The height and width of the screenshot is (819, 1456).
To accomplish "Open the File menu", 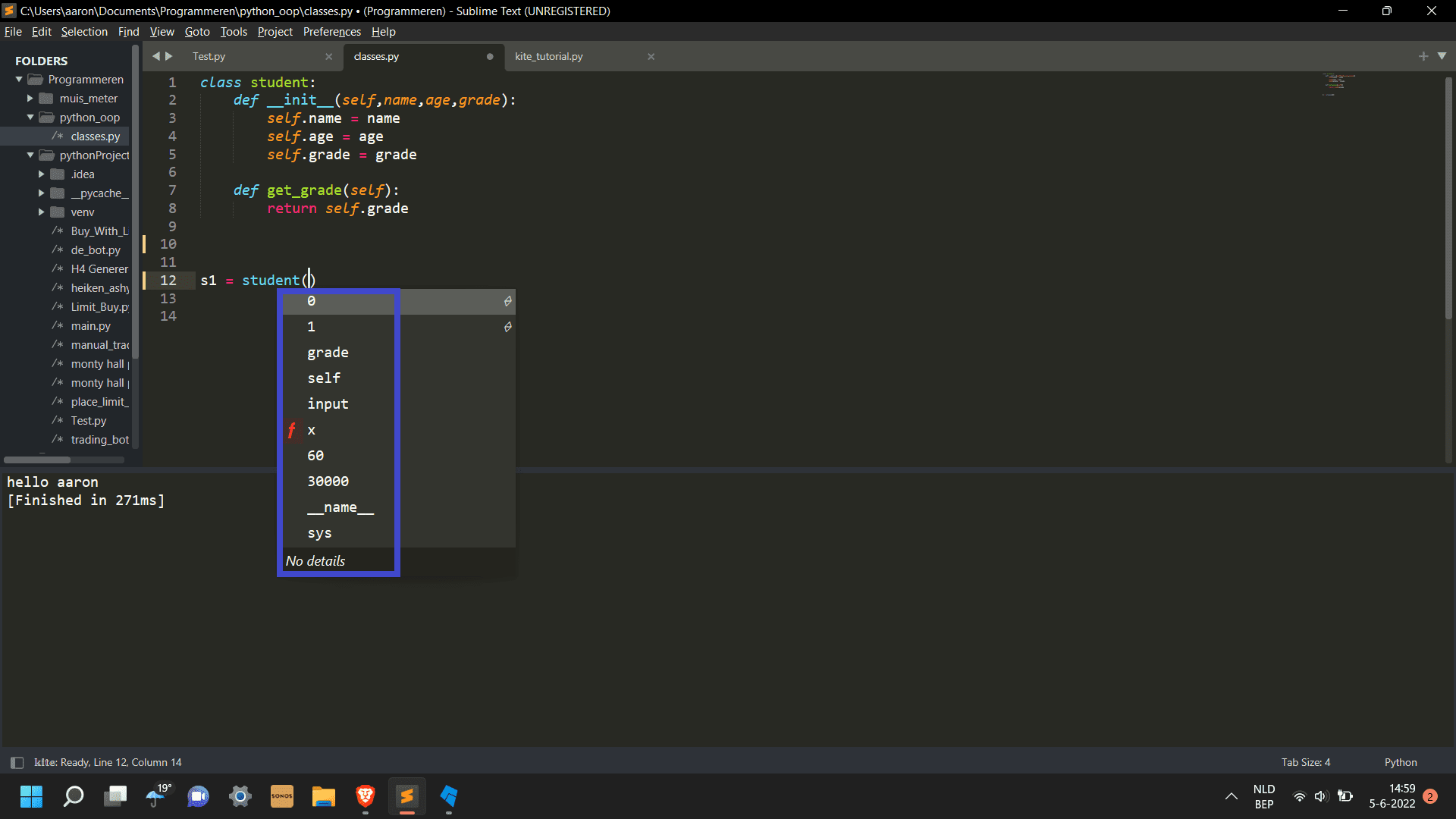I will tap(13, 32).
